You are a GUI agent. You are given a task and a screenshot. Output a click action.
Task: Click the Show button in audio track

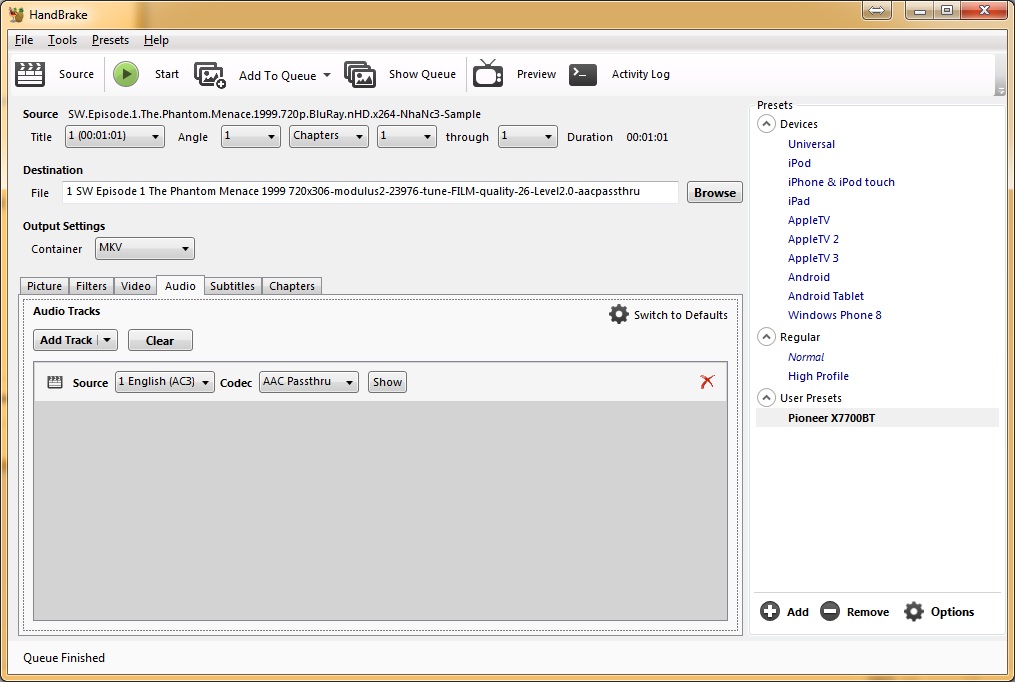(x=387, y=382)
